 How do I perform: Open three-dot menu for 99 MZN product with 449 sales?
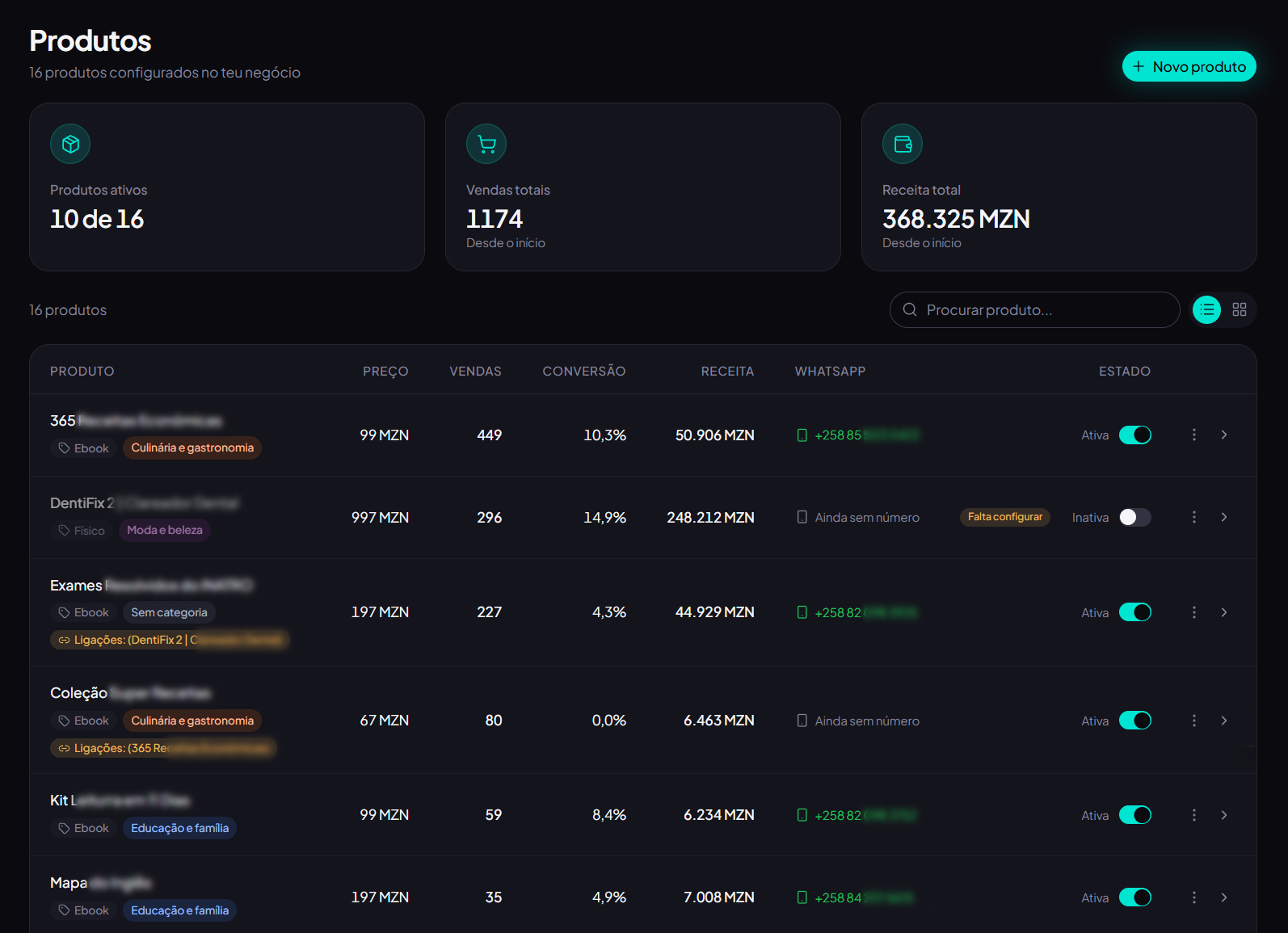[x=1194, y=435]
